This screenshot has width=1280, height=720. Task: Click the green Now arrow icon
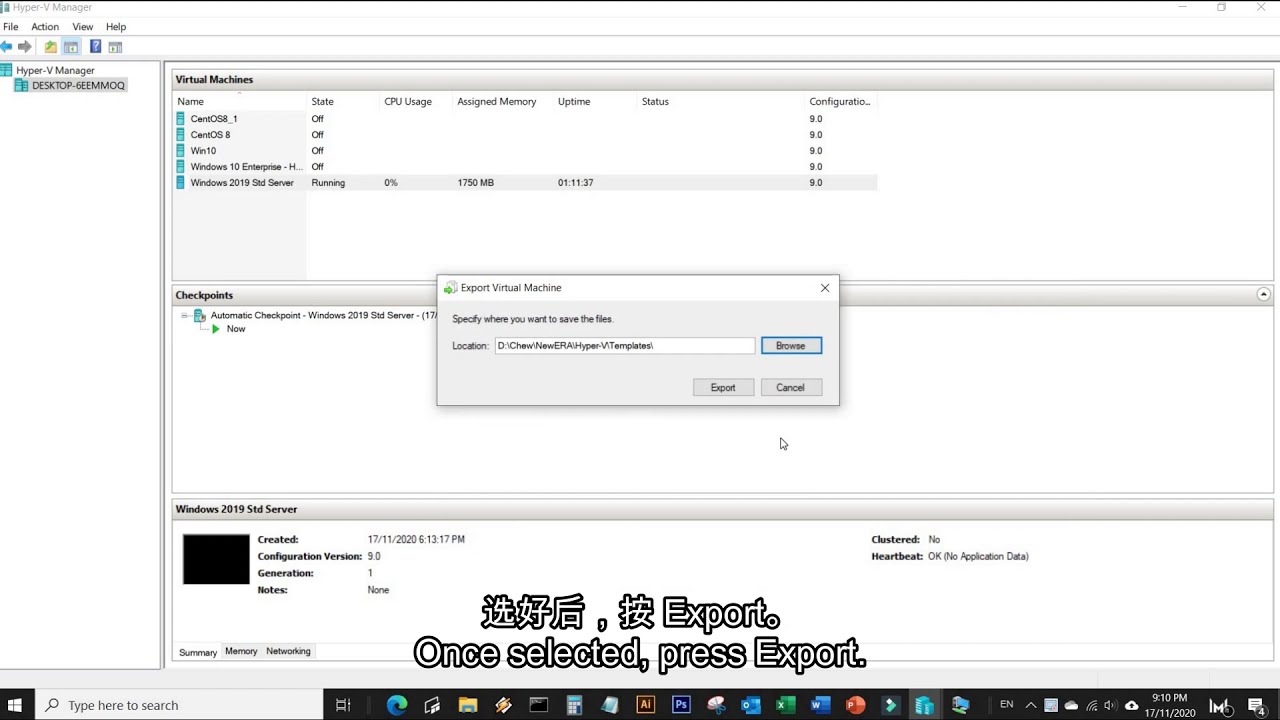point(215,329)
